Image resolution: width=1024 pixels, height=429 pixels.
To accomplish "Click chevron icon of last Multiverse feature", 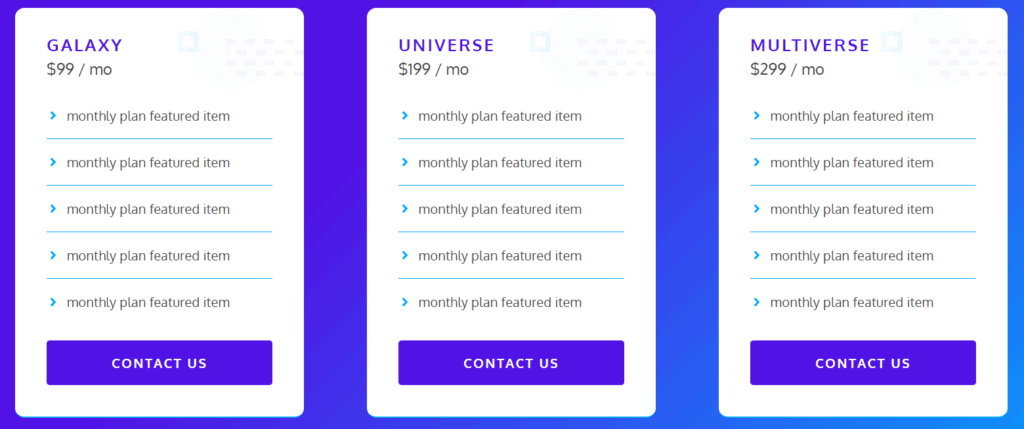I will (757, 302).
